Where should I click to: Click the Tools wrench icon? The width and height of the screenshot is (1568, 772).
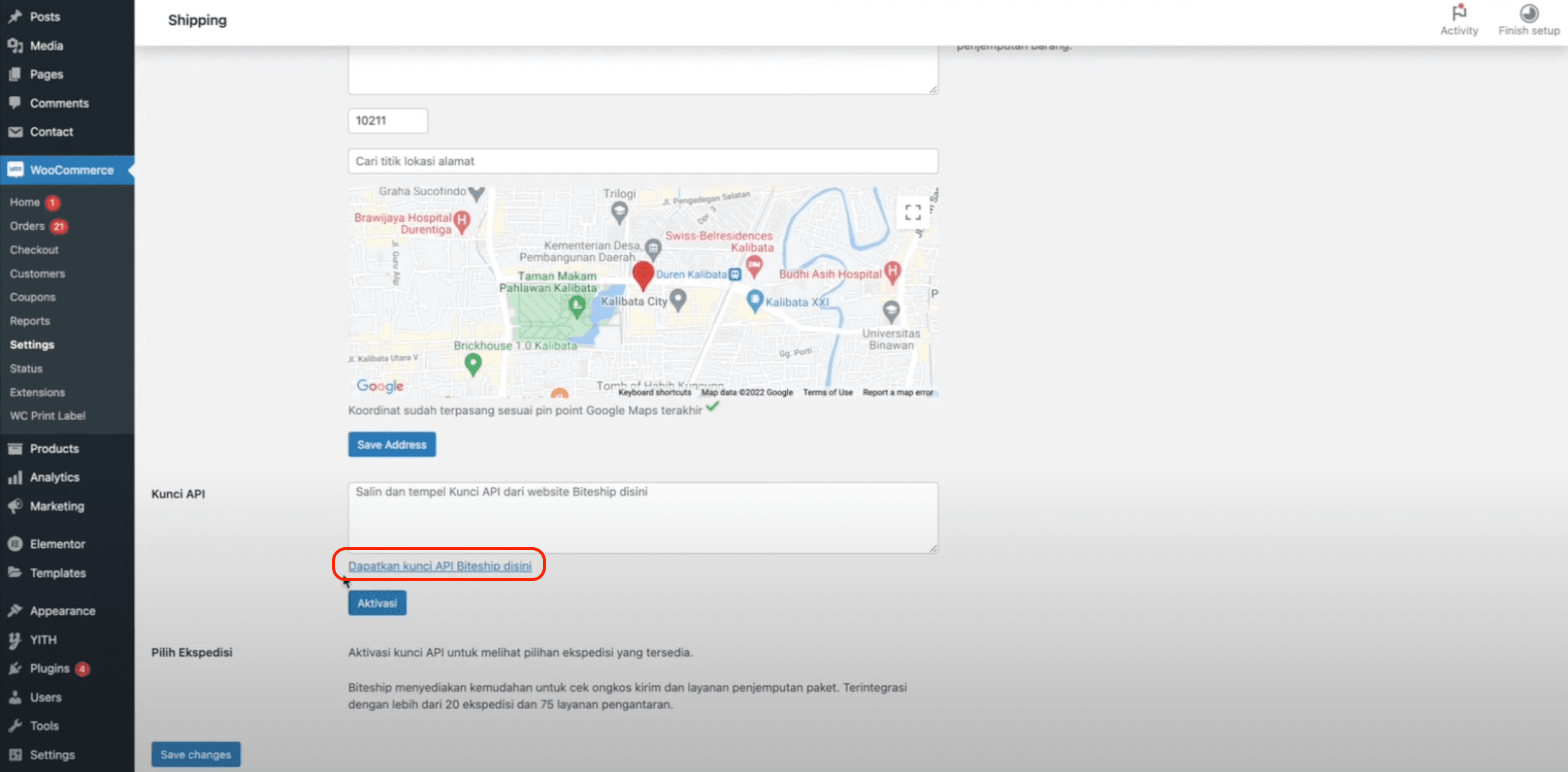tap(15, 726)
